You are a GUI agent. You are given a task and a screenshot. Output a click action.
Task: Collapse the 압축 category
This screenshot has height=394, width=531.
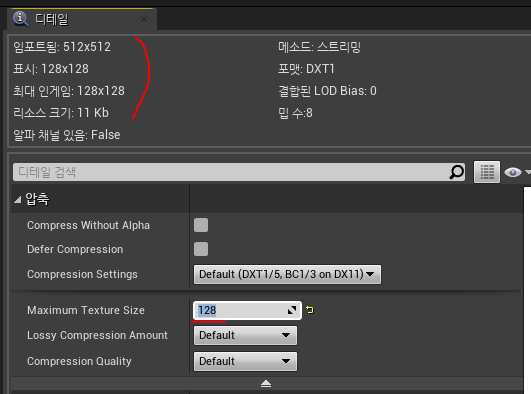(x=18, y=200)
